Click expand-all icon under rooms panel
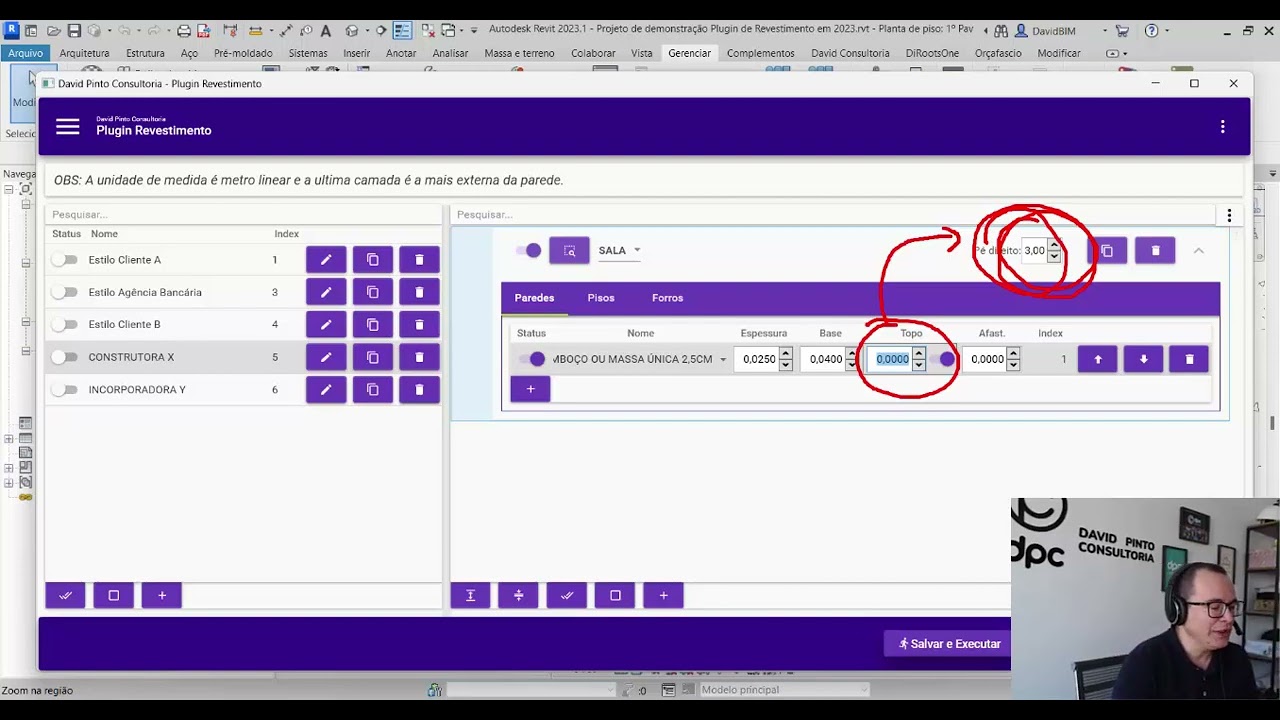Viewport: 1280px width, 720px height. pyautogui.click(x=470, y=595)
